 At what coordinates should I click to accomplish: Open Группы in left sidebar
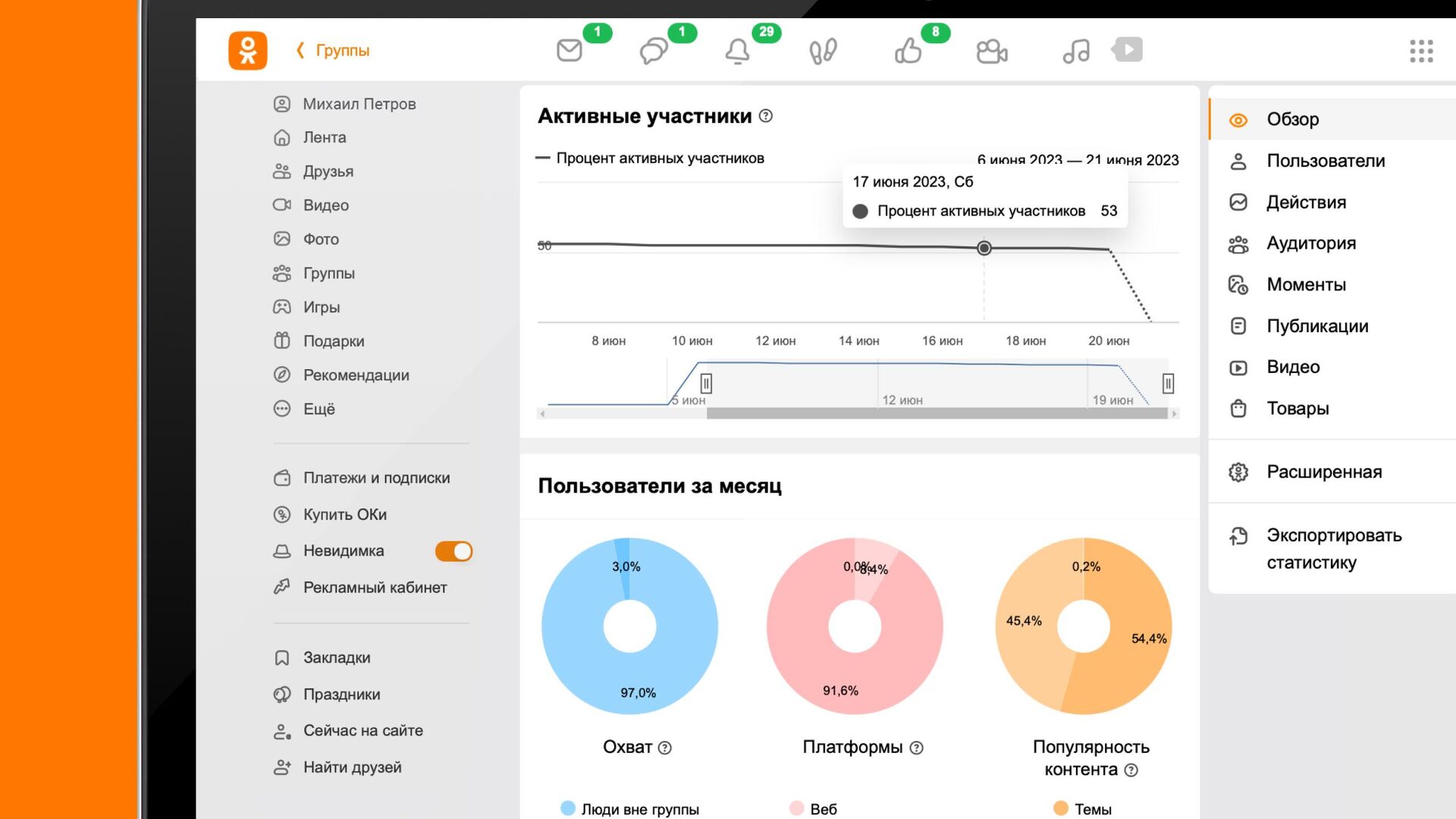pyautogui.click(x=314, y=273)
